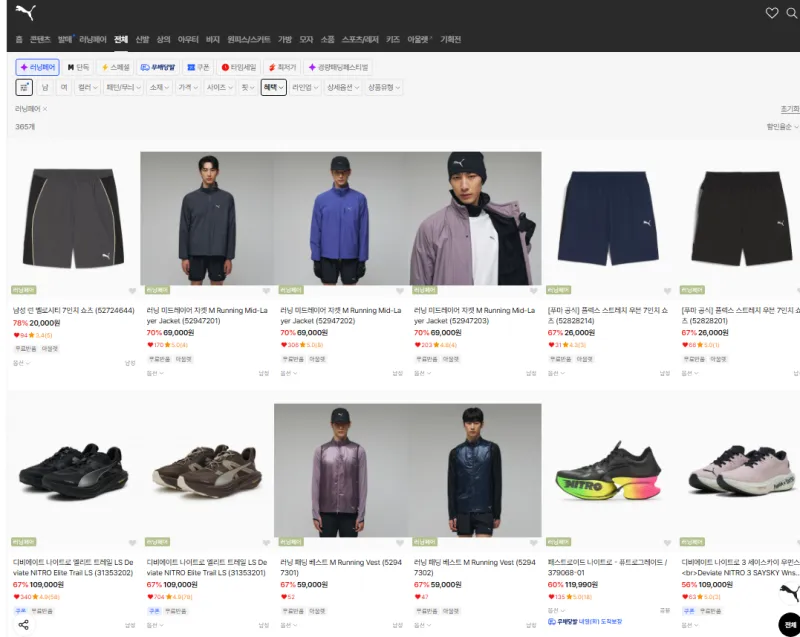Open the 러닝웨어 nav tab

[x=92, y=39]
